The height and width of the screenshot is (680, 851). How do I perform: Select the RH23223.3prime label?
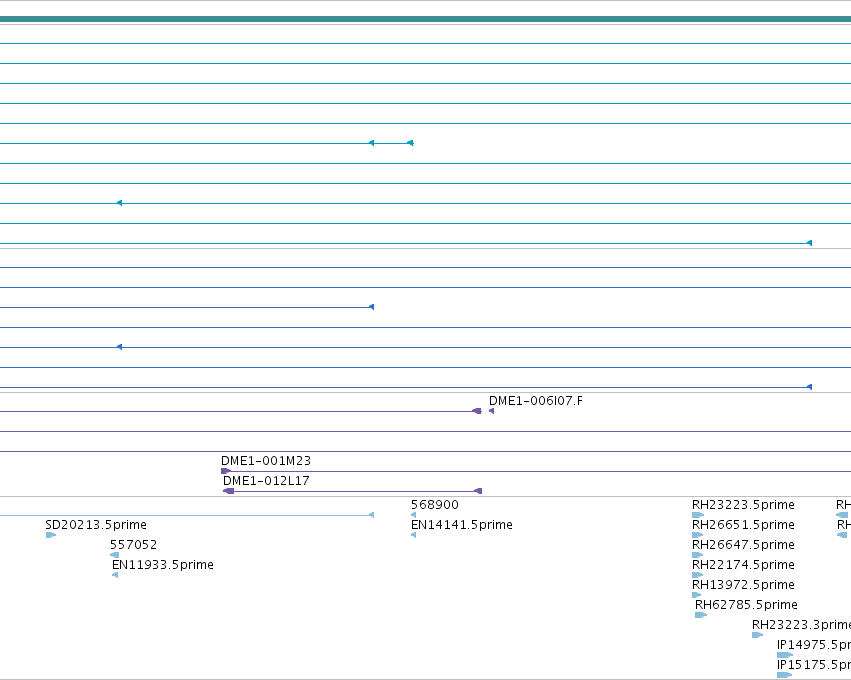pyautogui.click(x=801, y=625)
